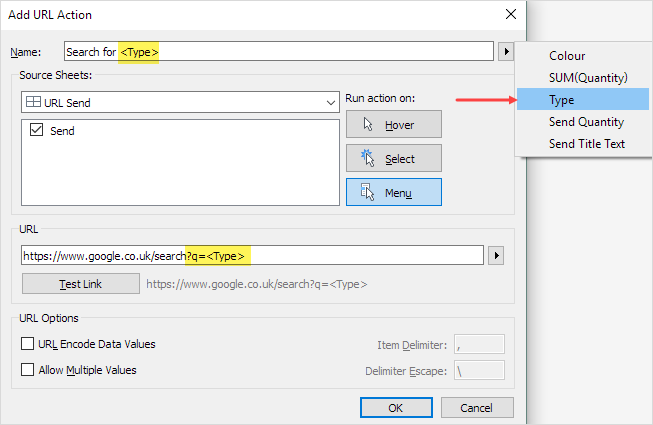
Task: Pick SUM(Quantity) from the field menu
Action: click(583, 77)
